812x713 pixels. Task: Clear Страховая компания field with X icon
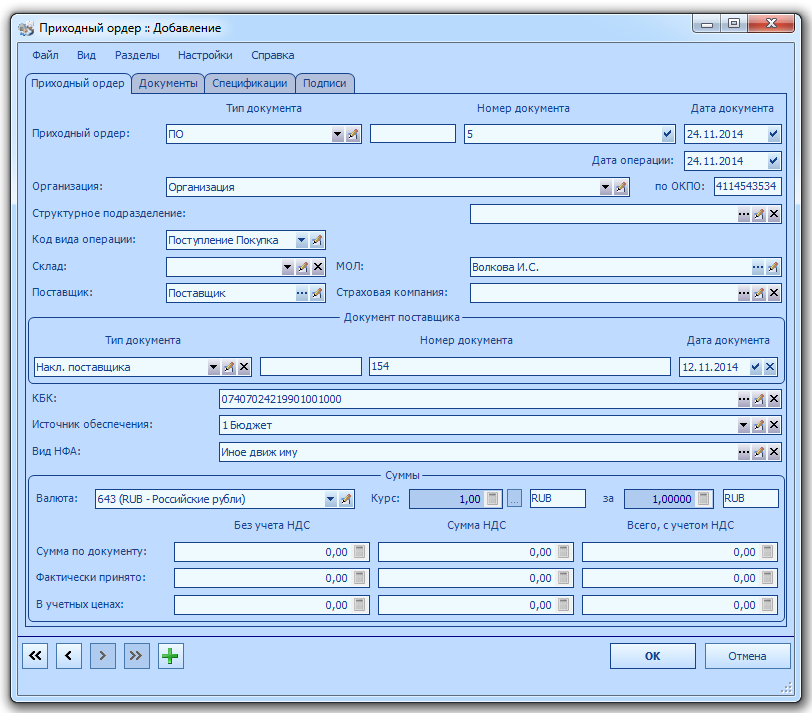click(774, 294)
